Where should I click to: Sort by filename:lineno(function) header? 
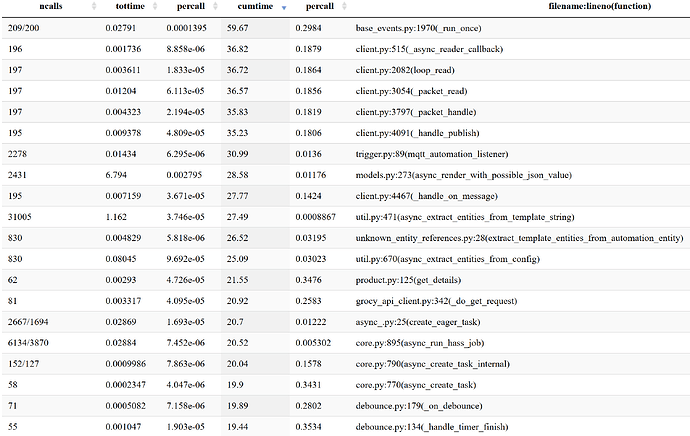tap(599, 6)
